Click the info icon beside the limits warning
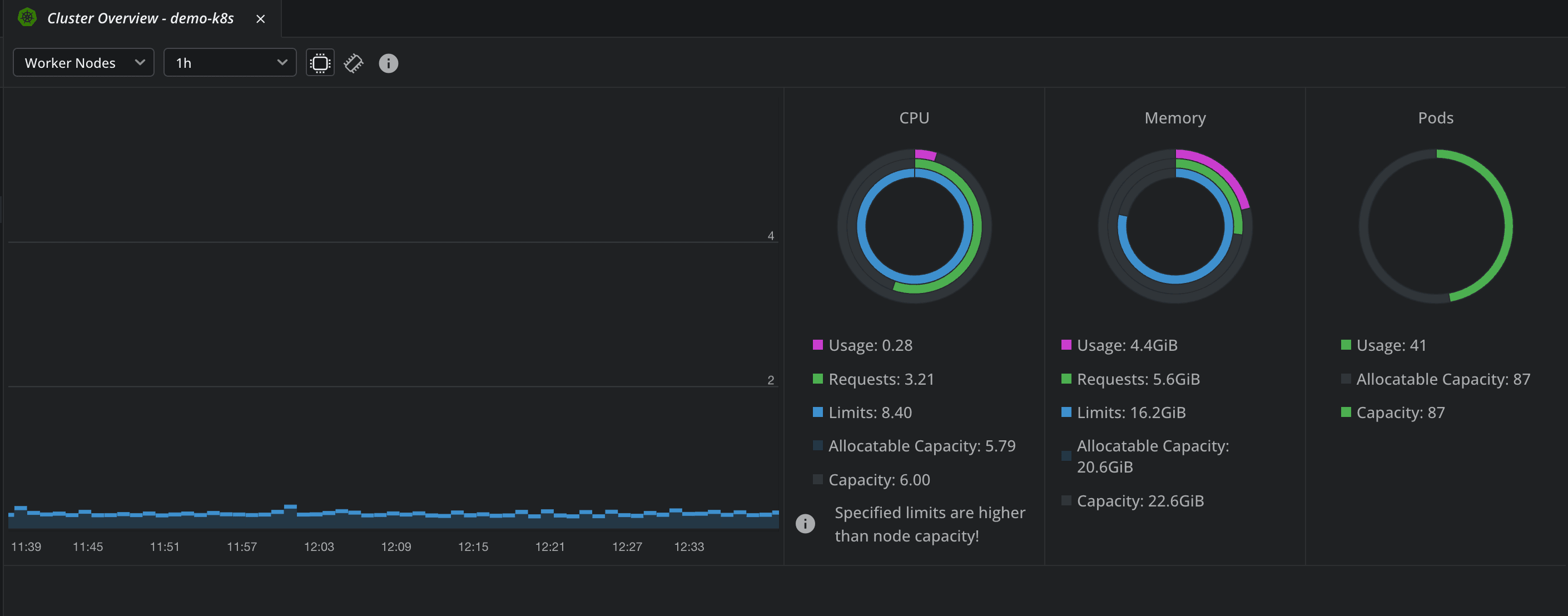 click(805, 524)
